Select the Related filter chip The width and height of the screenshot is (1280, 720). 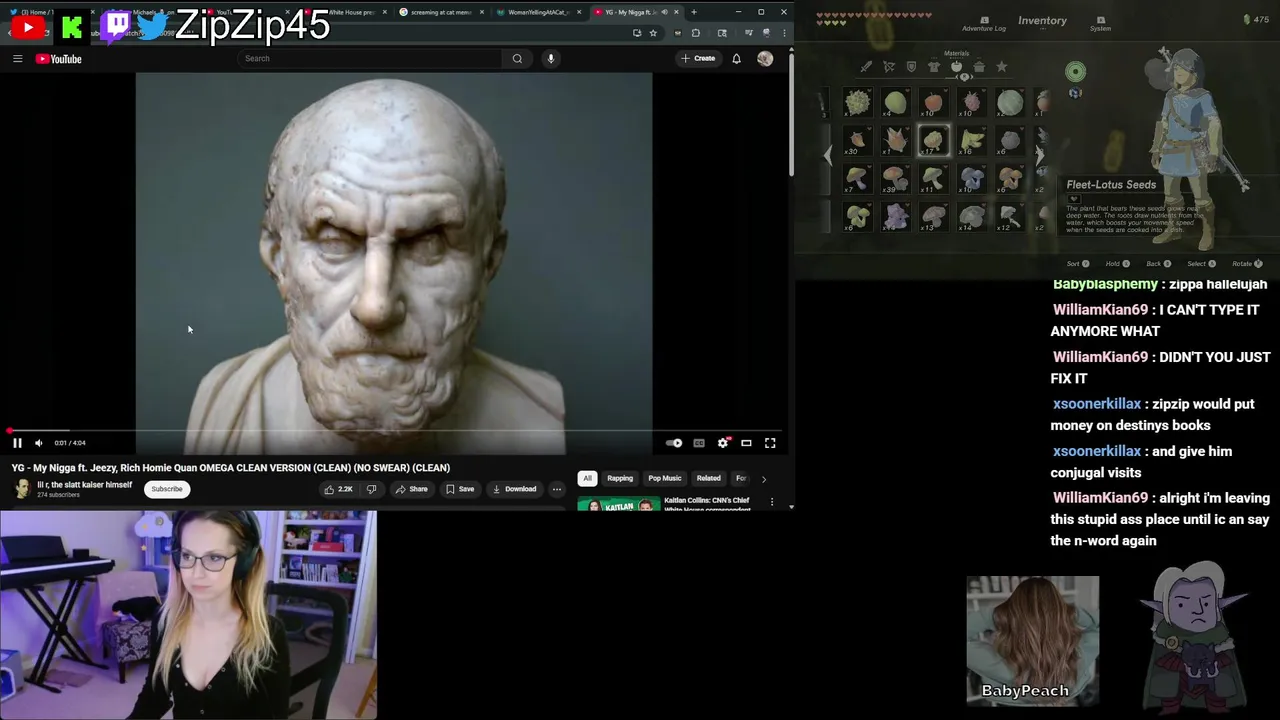pyautogui.click(x=709, y=478)
